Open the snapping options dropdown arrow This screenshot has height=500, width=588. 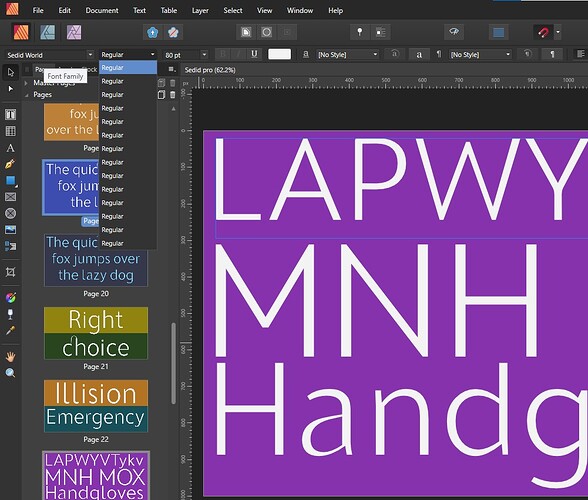click(x=558, y=32)
